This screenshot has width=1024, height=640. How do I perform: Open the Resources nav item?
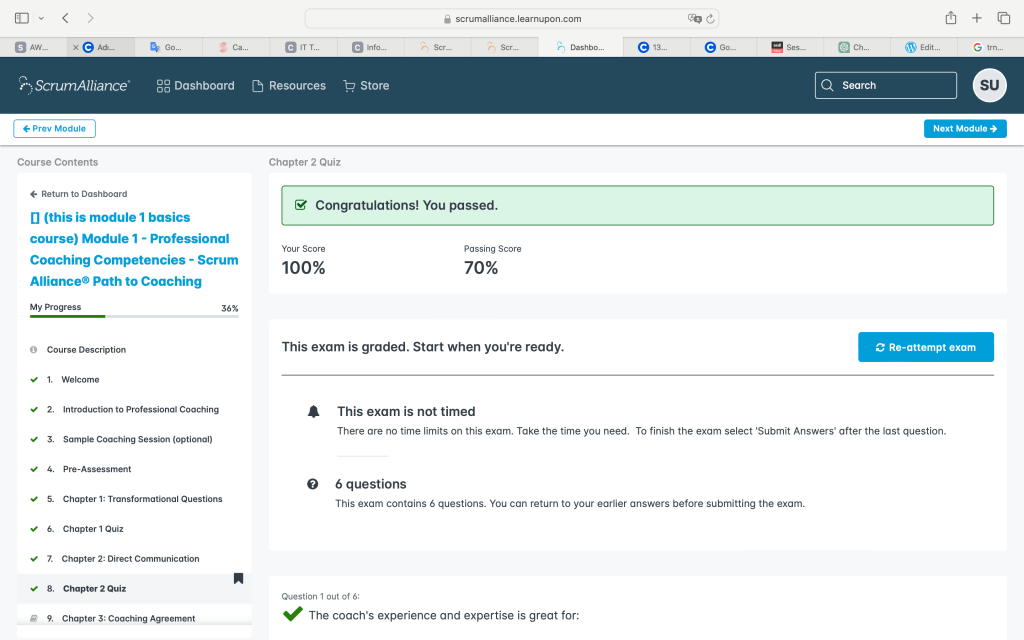pos(288,86)
